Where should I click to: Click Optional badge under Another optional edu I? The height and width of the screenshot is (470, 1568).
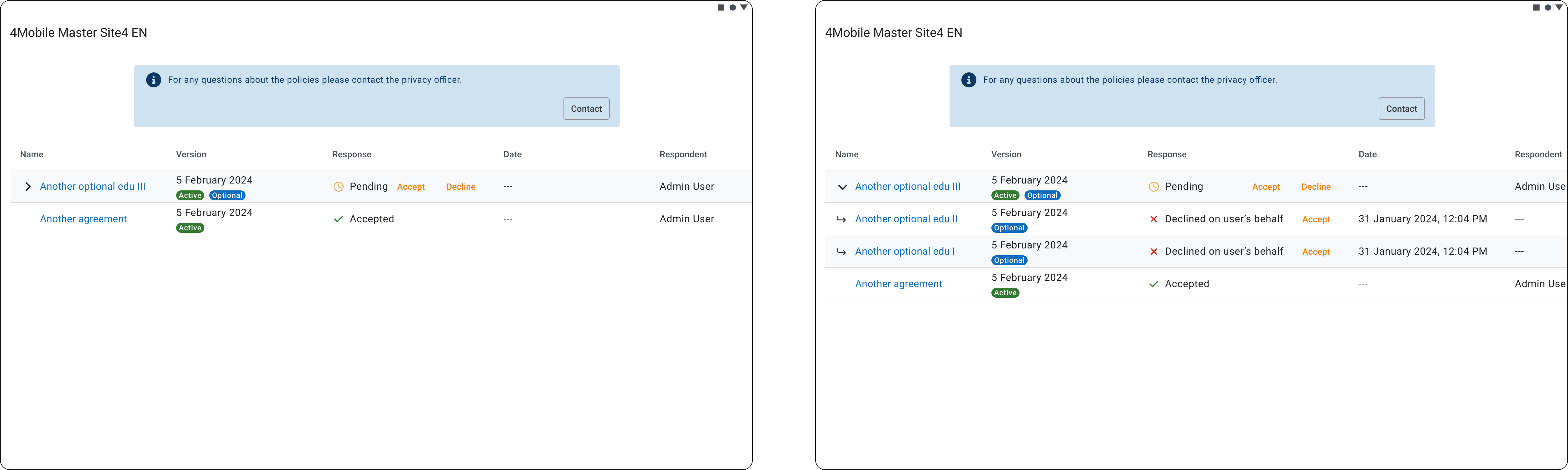(1009, 260)
